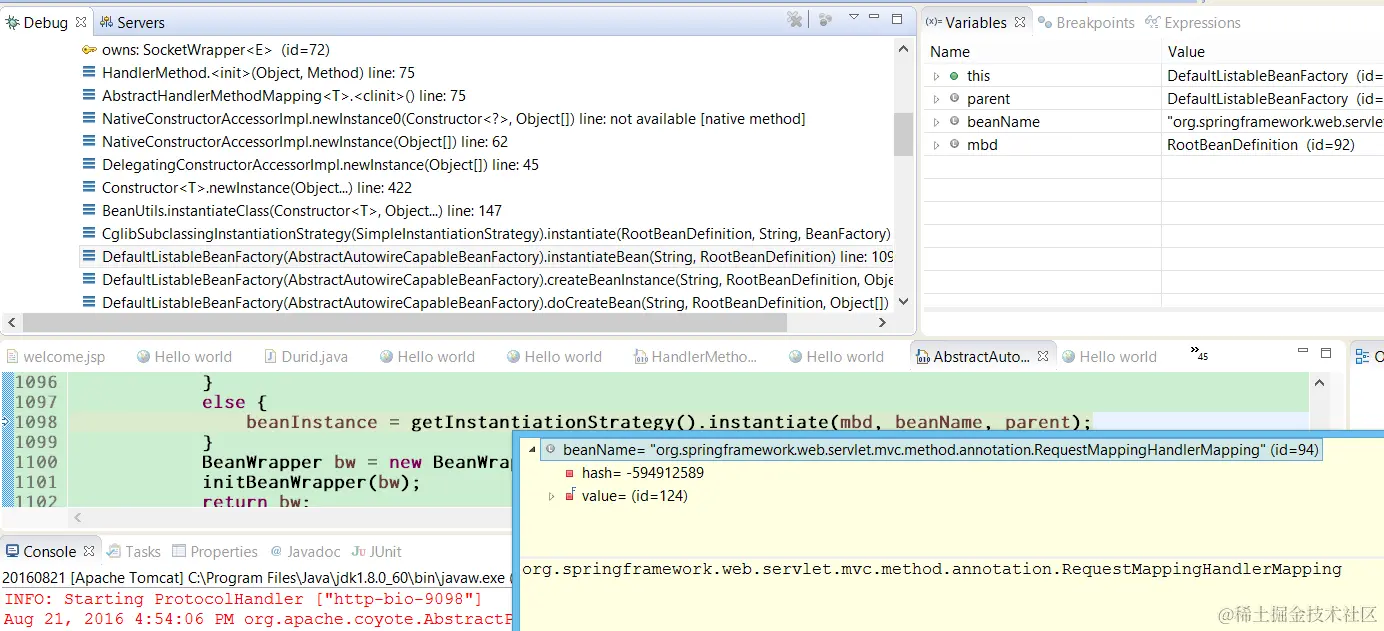The width and height of the screenshot is (1384, 631).
Task: Open the welcome.jsp editor tab
Action: pos(55,357)
